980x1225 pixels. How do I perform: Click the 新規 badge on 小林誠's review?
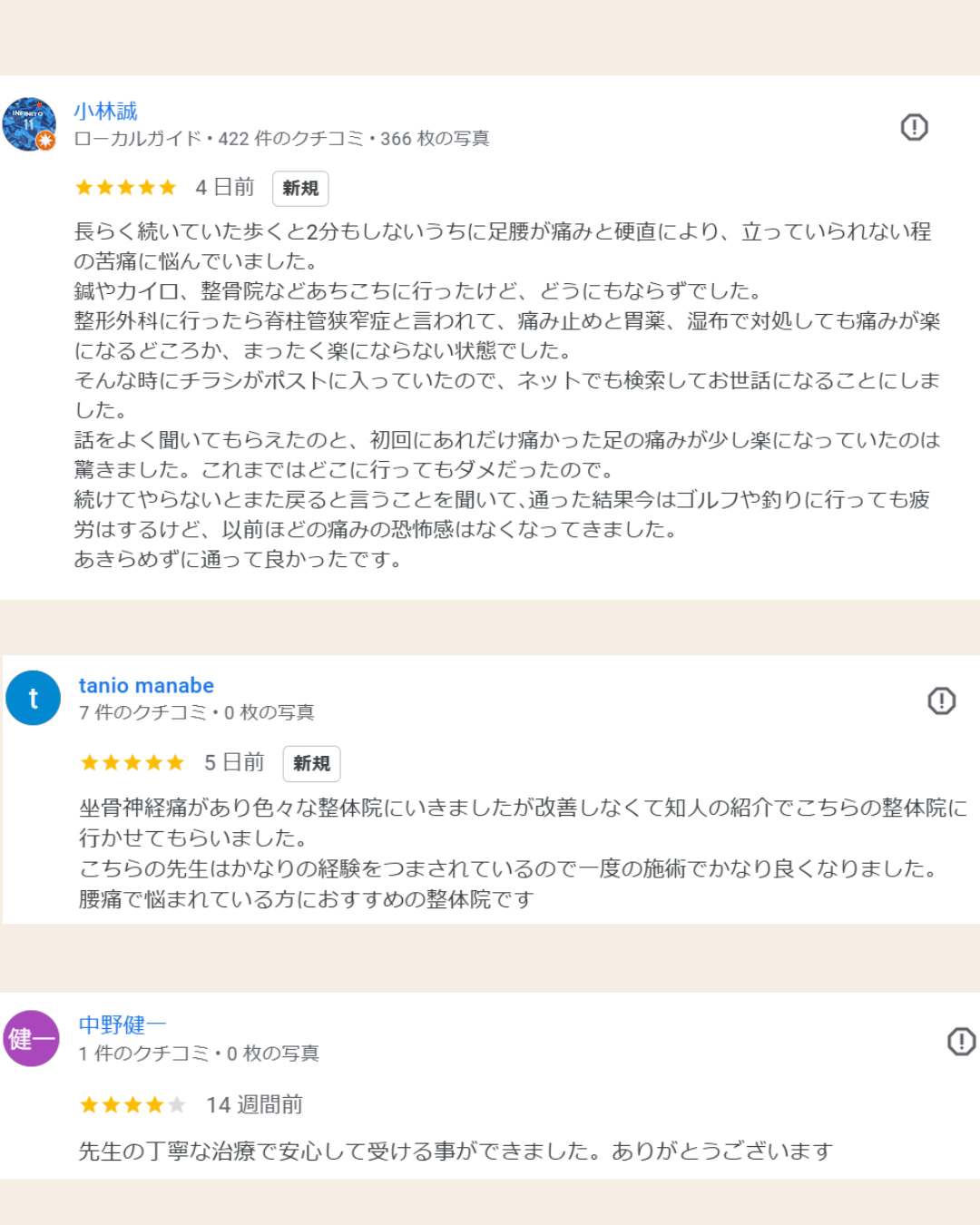click(x=300, y=189)
